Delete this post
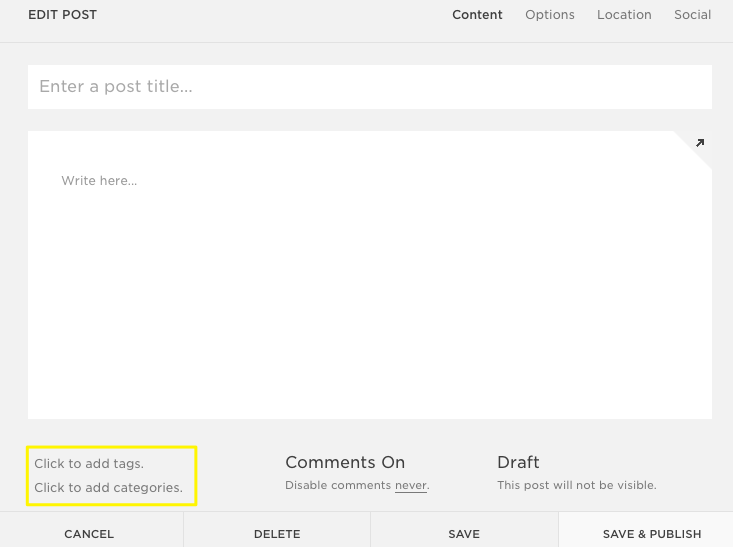 (277, 534)
